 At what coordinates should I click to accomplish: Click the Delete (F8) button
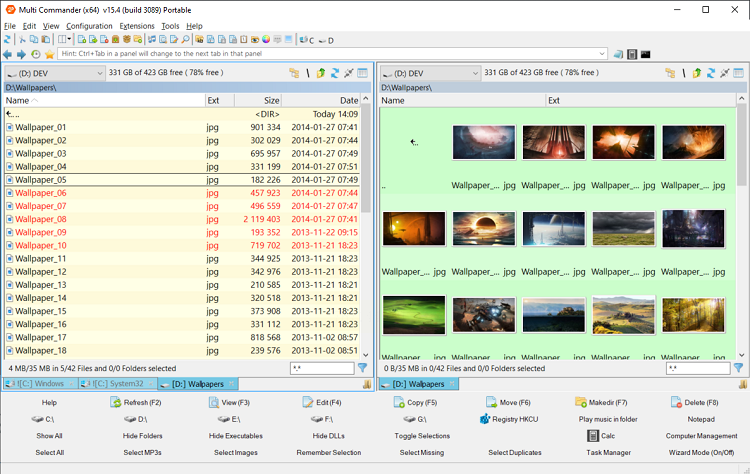point(700,402)
